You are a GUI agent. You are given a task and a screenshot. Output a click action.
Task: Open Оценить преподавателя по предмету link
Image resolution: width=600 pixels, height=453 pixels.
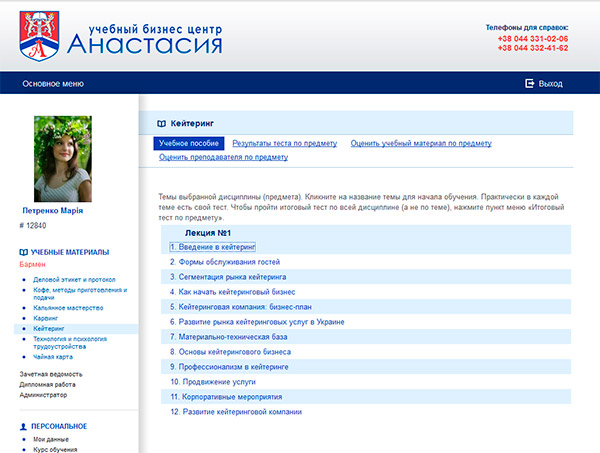[x=223, y=157]
